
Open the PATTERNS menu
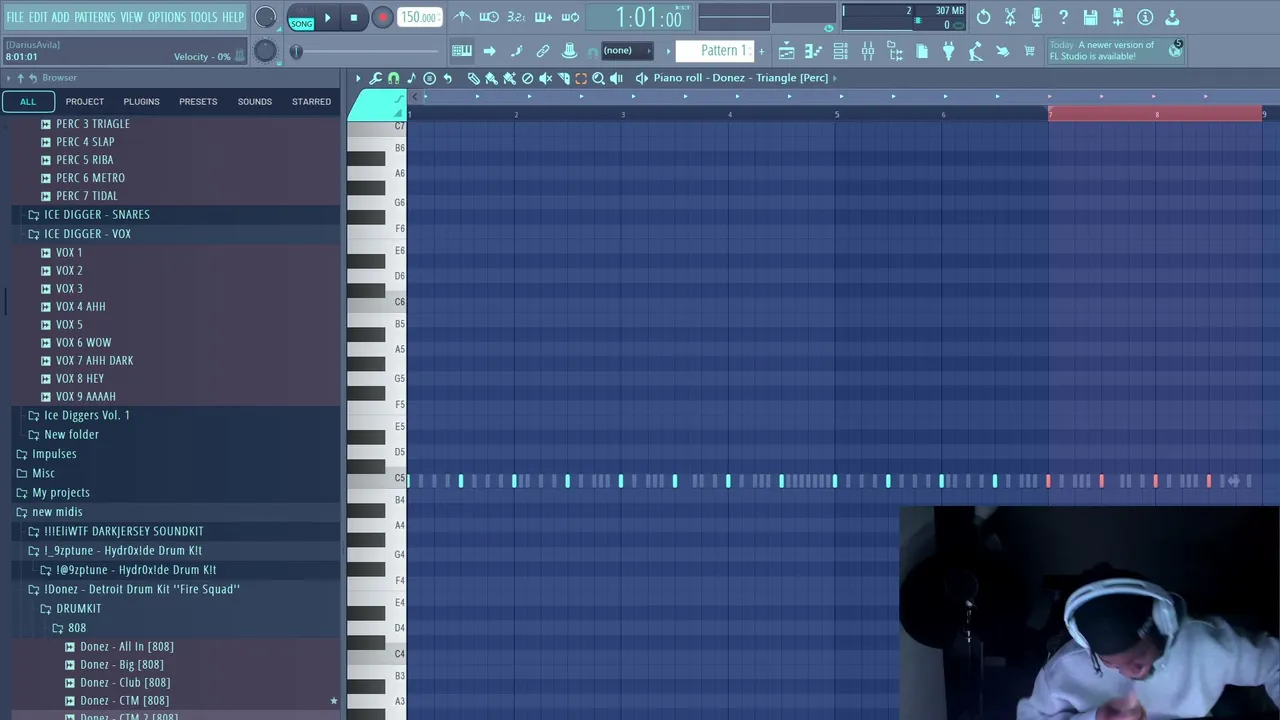click(x=95, y=17)
